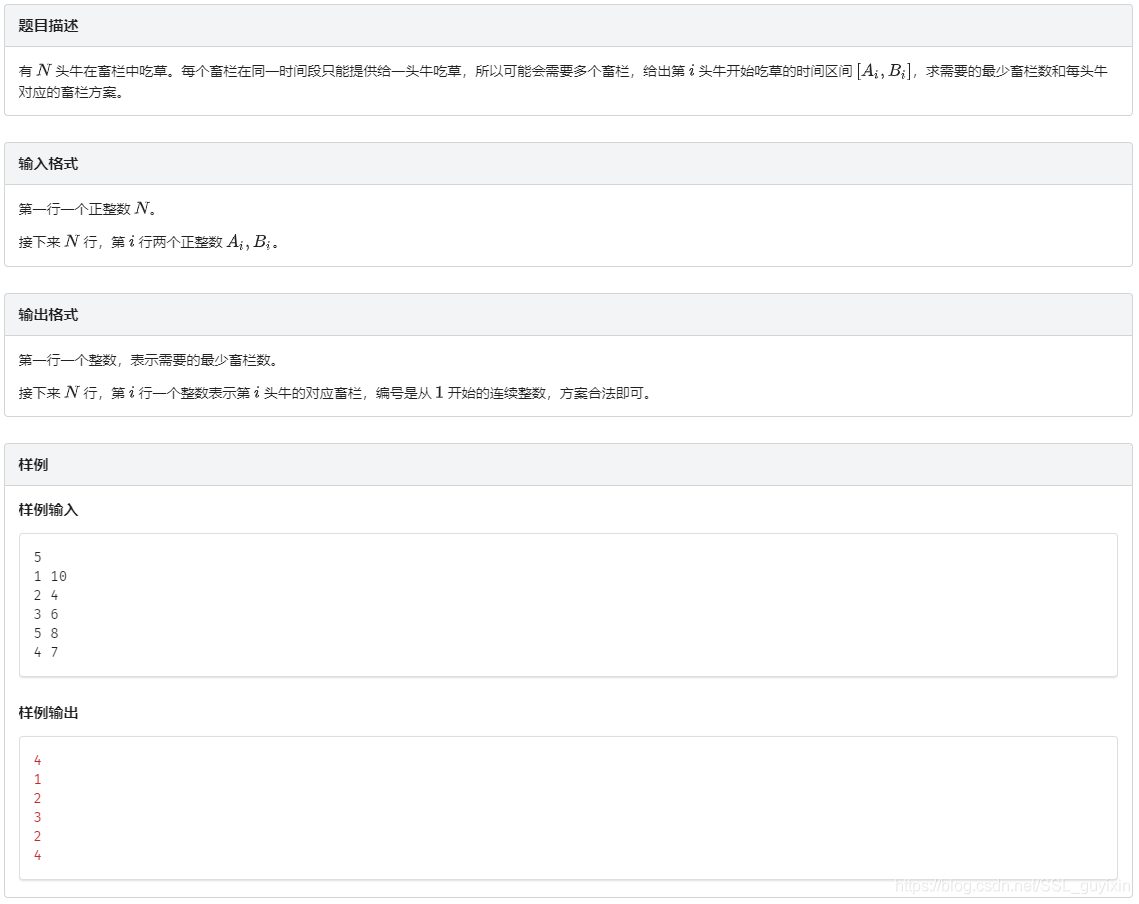Click the sample output line "3"
1139x904 pixels.
click(38, 817)
